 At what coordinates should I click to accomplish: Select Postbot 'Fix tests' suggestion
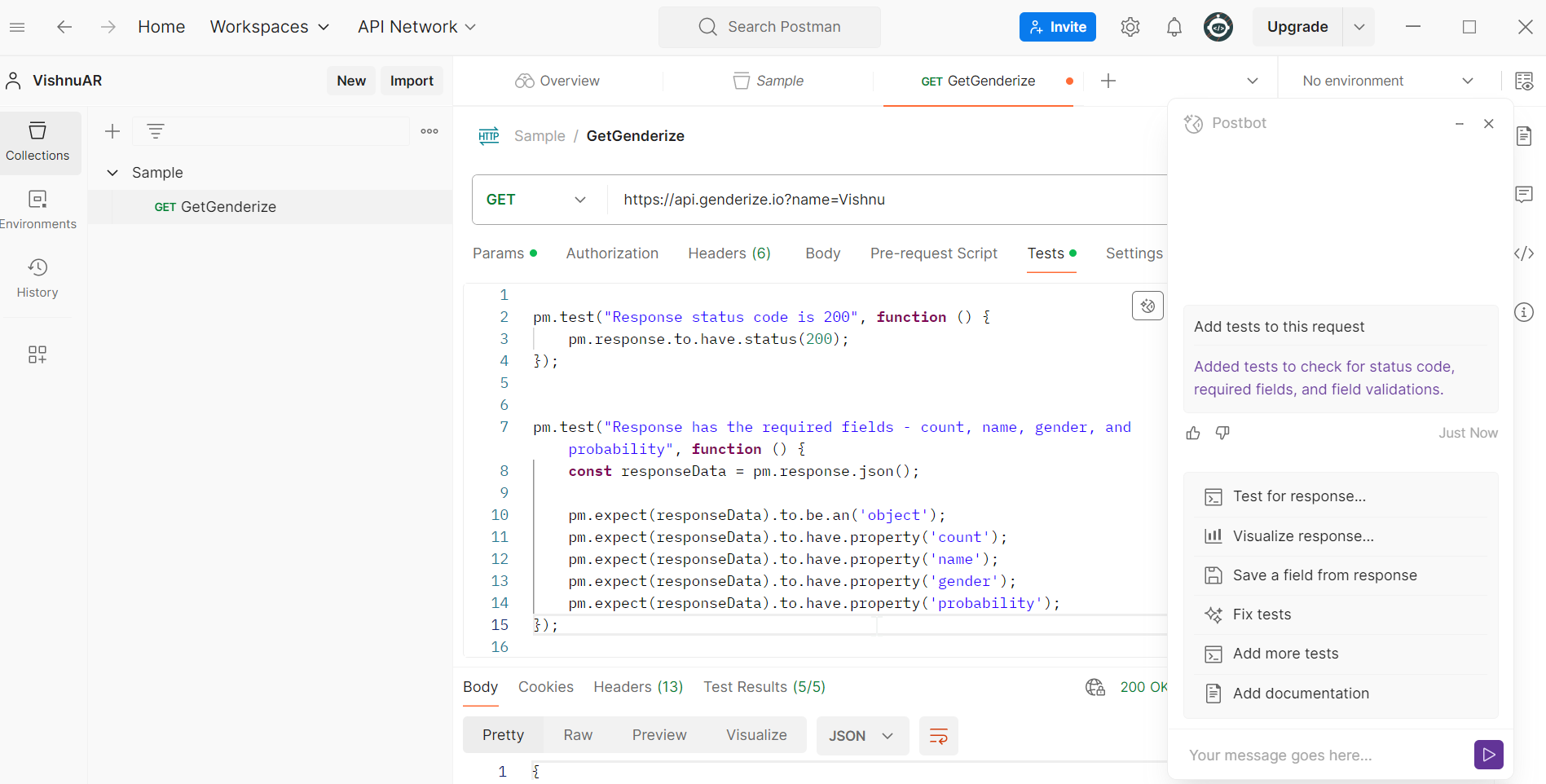click(x=1341, y=614)
